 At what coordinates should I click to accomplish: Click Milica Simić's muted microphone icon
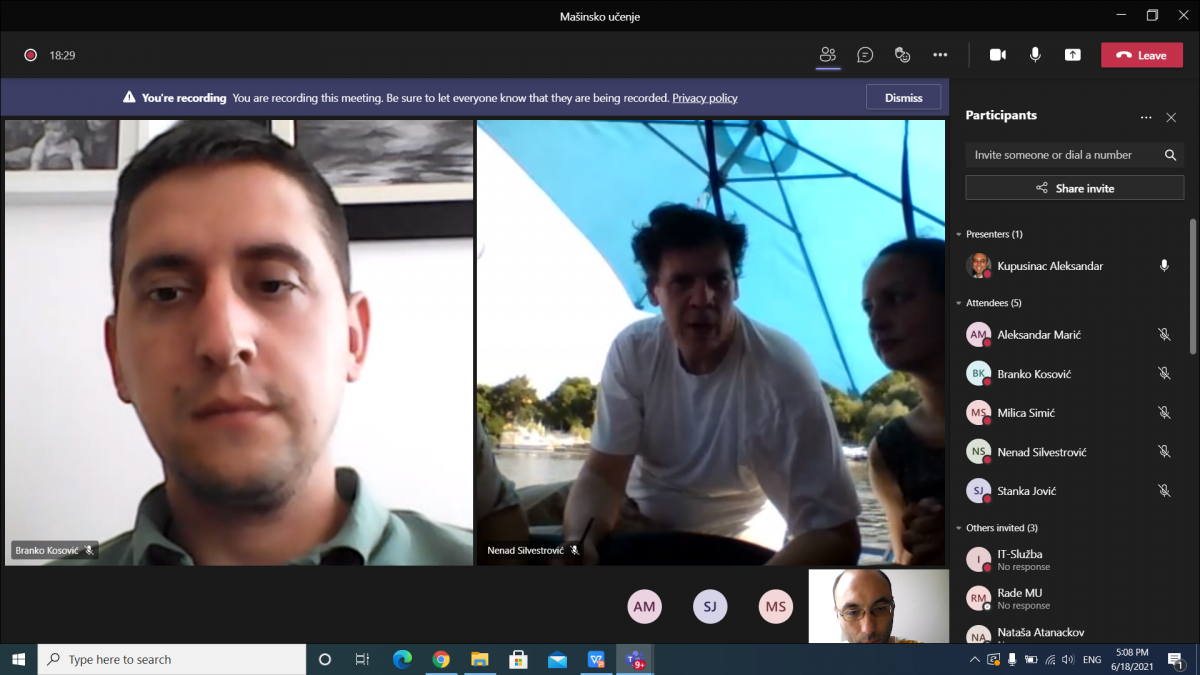point(1164,413)
